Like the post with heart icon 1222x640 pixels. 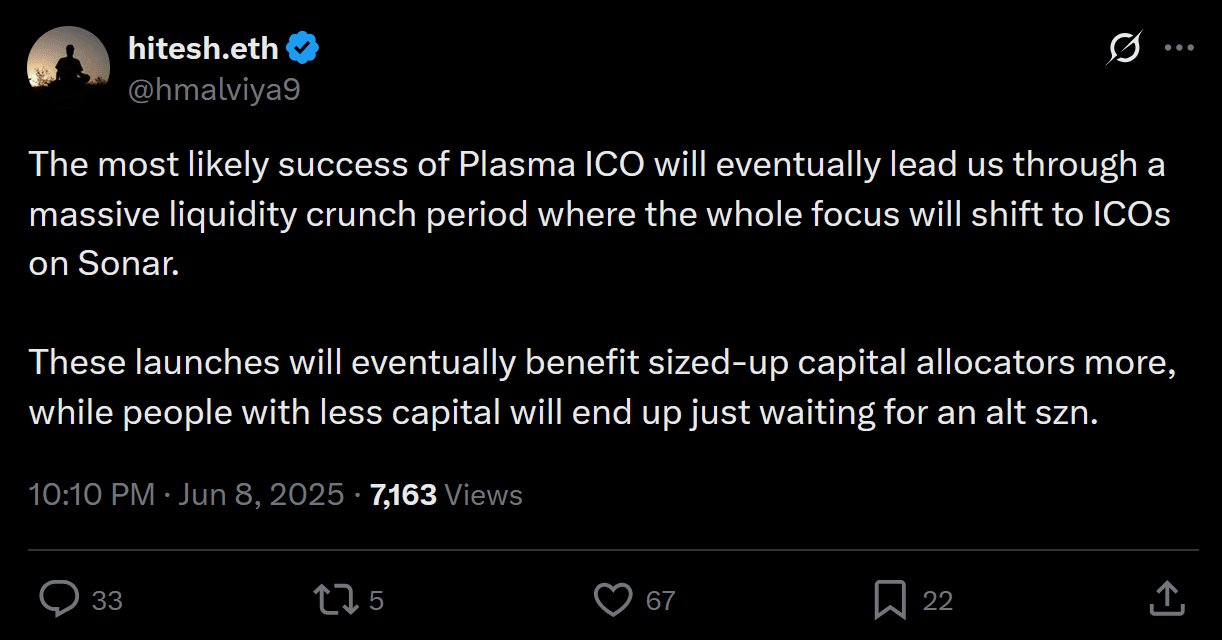click(x=613, y=599)
